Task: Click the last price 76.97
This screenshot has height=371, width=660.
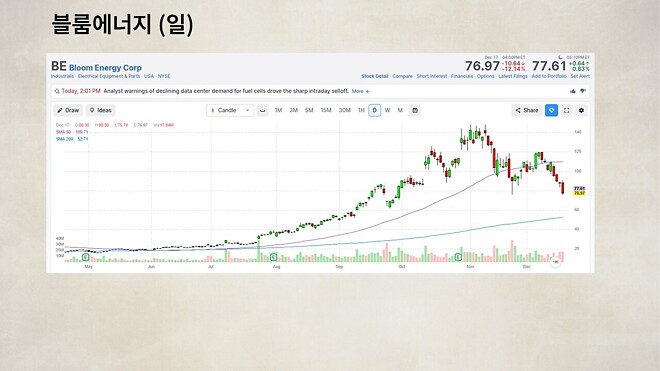Action: click(x=482, y=66)
